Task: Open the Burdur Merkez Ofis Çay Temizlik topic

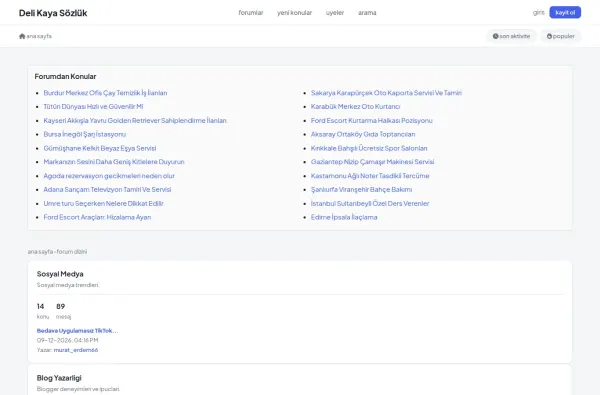Action: pyautogui.click(x=105, y=93)
